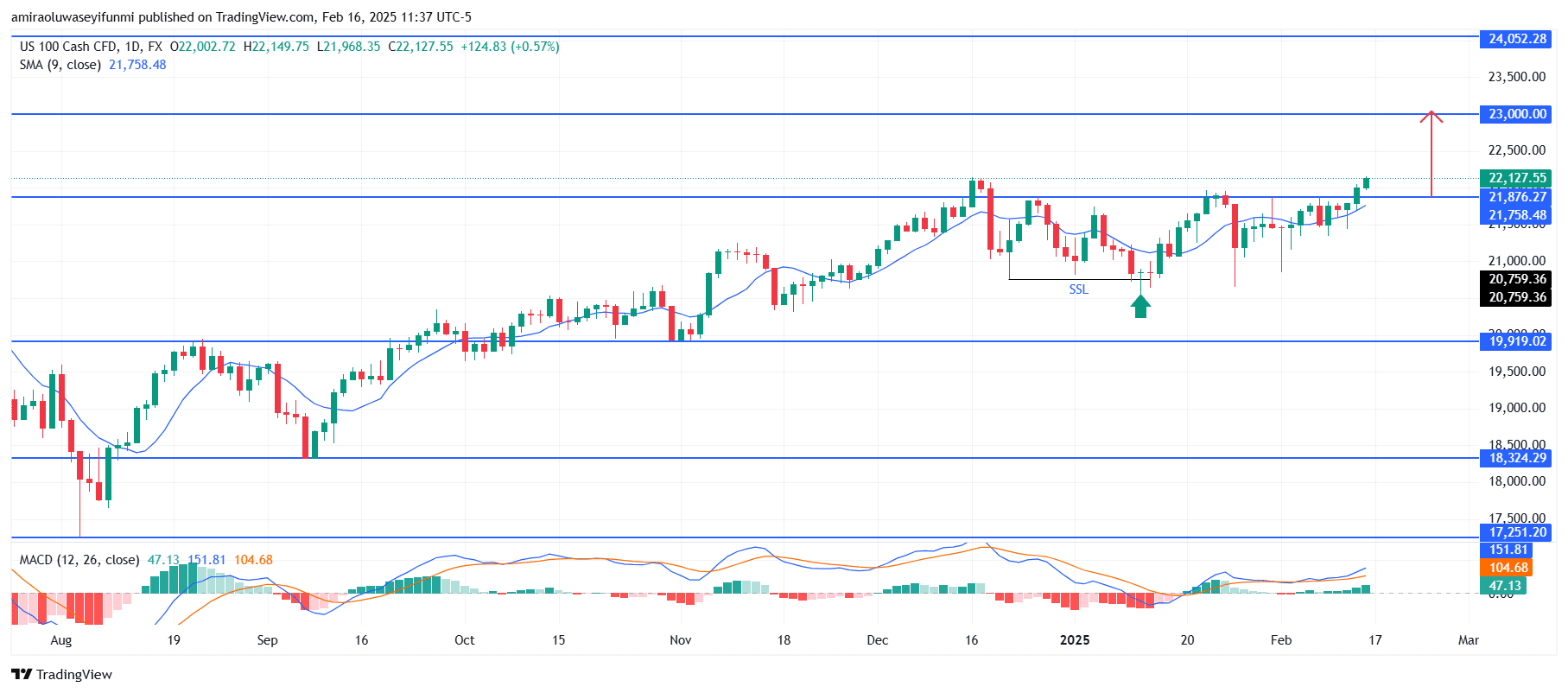Click the 19,000.00 price scale tick

pyautogui.click(x=1517, y=408)
